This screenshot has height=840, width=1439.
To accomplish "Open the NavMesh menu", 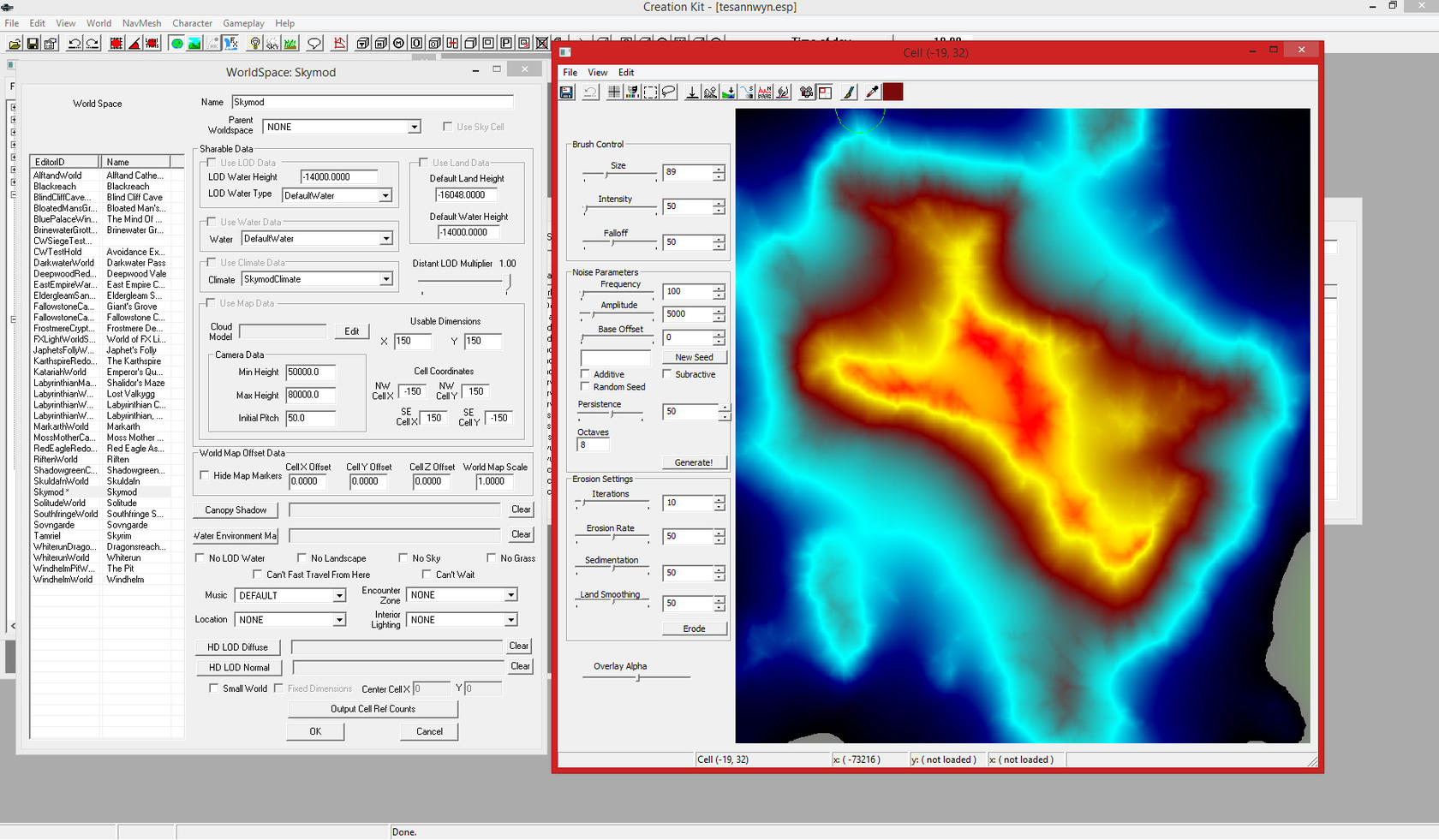I will 141,23.
